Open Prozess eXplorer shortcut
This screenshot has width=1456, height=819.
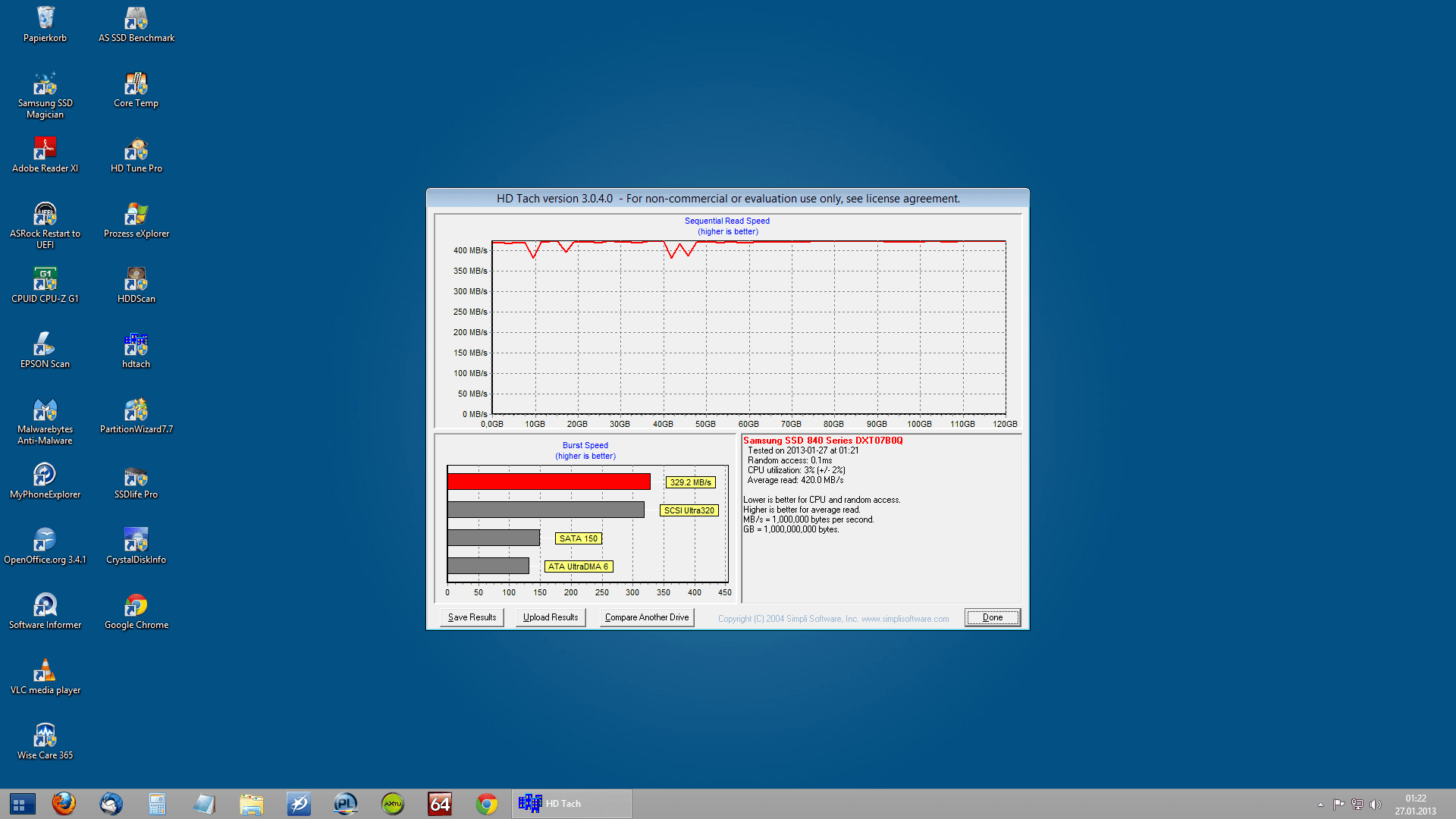(136, 221)
